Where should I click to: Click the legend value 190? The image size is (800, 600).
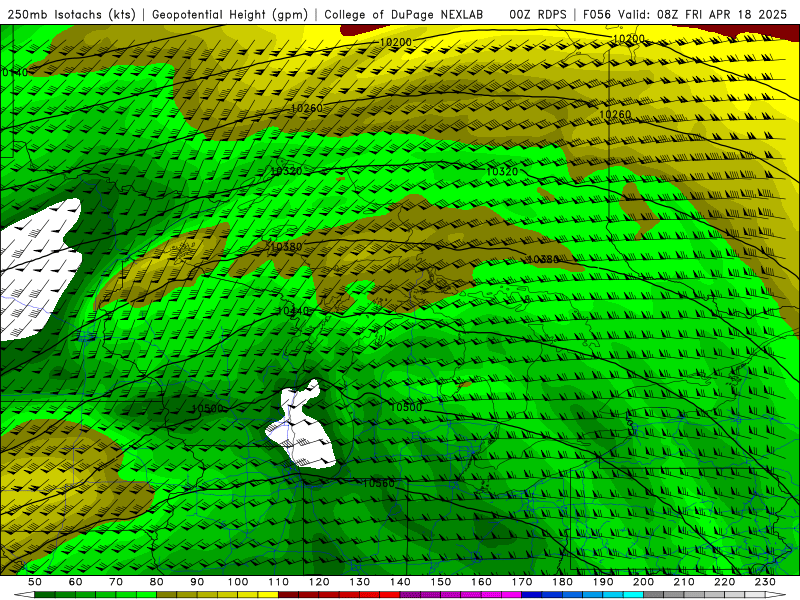[x=603, y=582]
